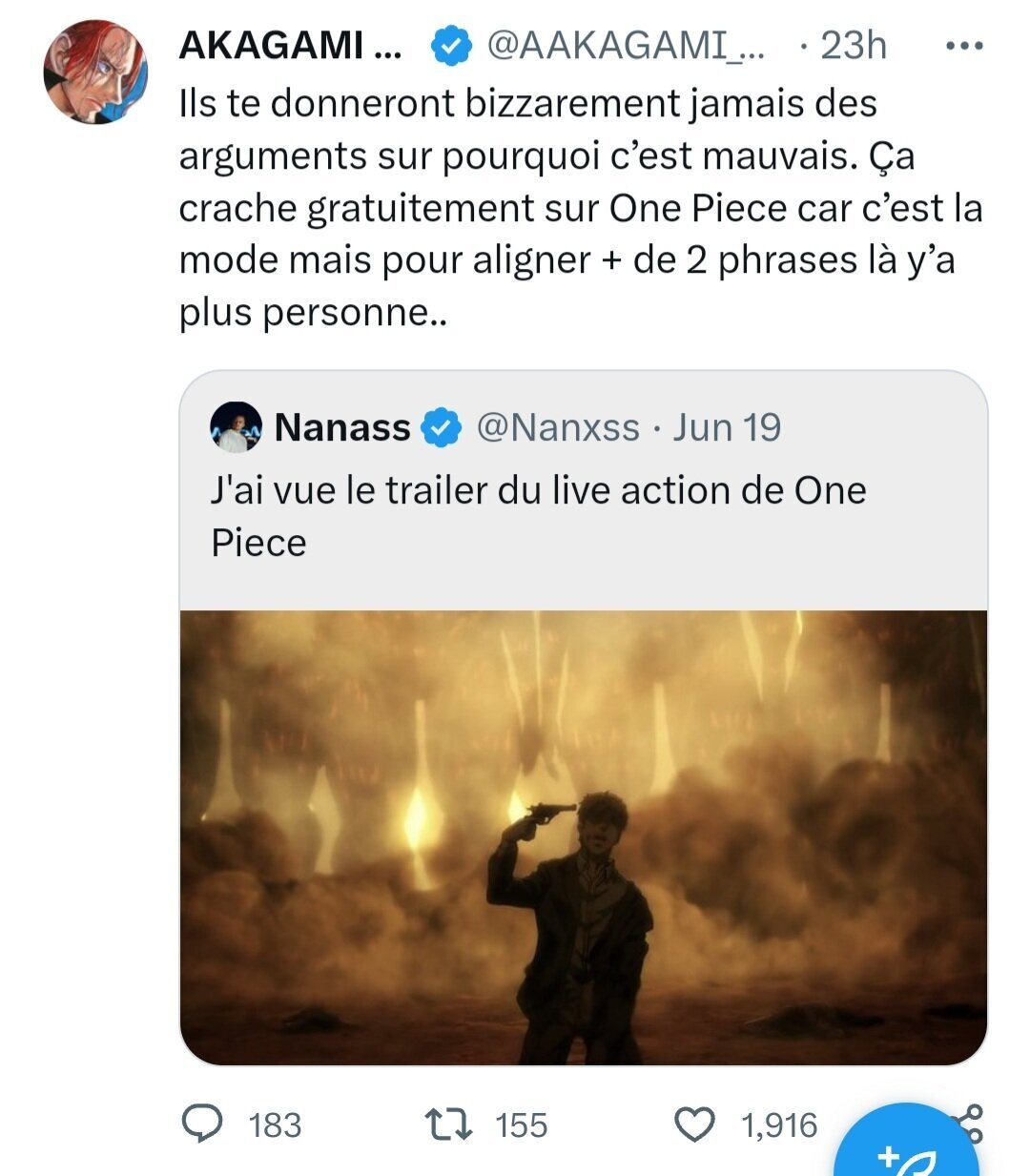Open the @Nanxss handle
Screen dimensions: 1030x1176
coord(558,427)
